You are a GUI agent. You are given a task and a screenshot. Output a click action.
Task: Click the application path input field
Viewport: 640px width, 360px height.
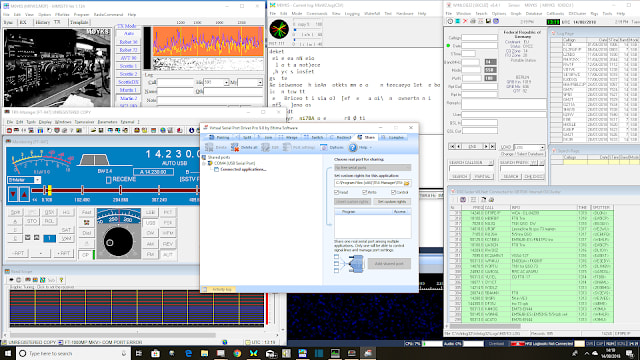click(369, 183)
